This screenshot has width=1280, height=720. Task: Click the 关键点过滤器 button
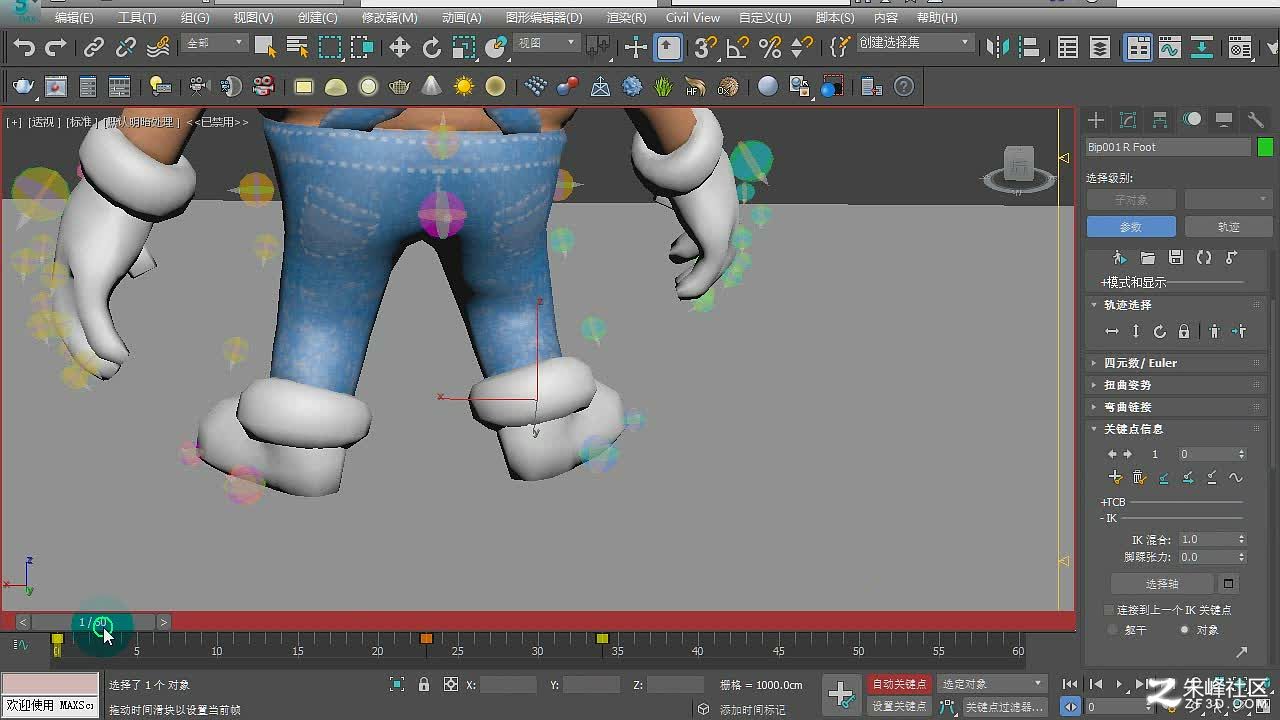click(x=1005, y=706)
